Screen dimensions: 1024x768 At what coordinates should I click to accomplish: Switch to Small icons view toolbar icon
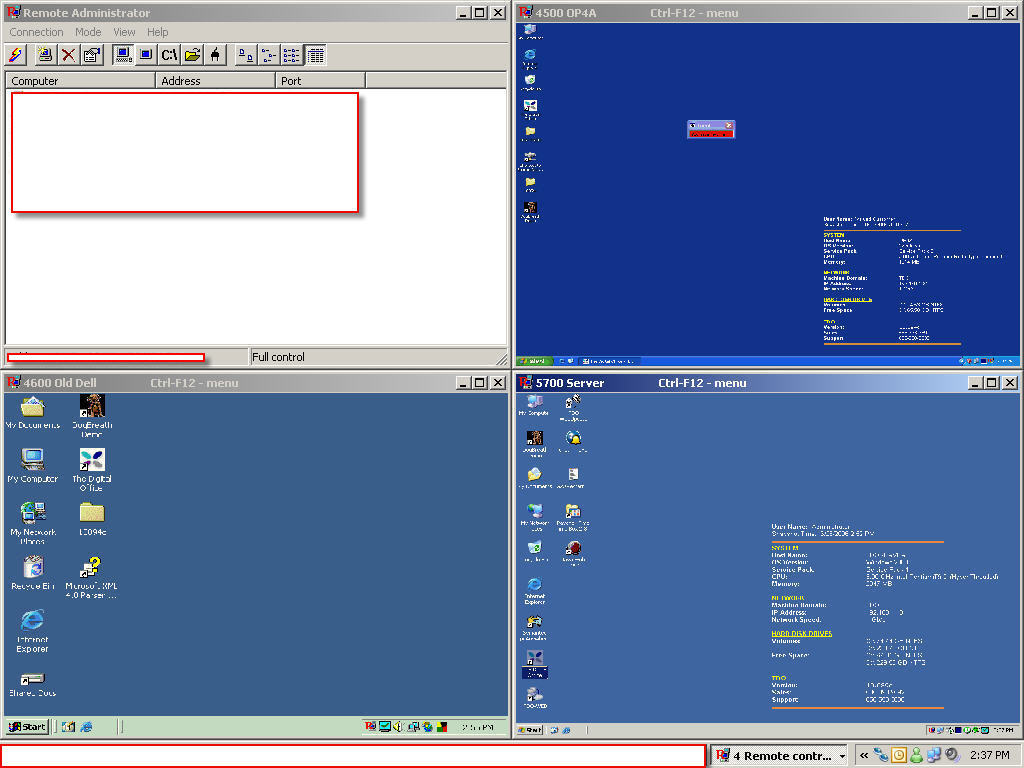point(269,55)
